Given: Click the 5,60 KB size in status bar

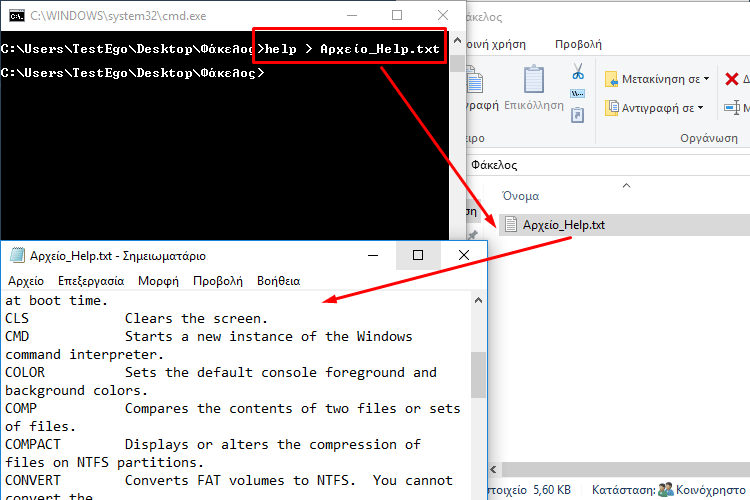Looking at the screenshot, I should (552, 490).
